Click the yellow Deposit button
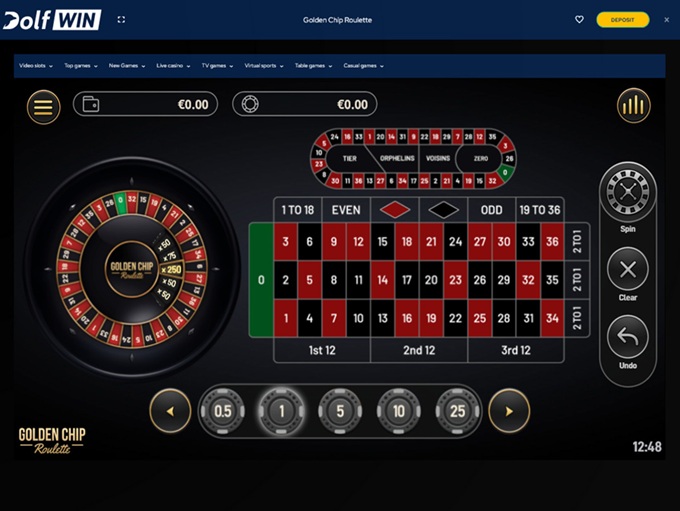Screen dimensions: 680x511 coord(622,20)
